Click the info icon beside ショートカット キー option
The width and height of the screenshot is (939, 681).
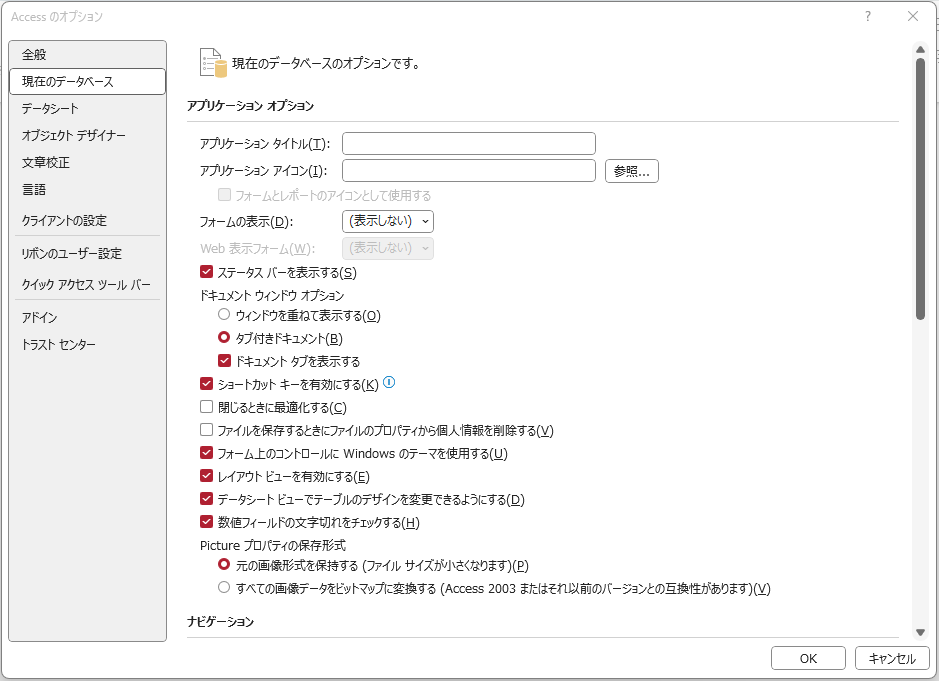click(390, 382)
